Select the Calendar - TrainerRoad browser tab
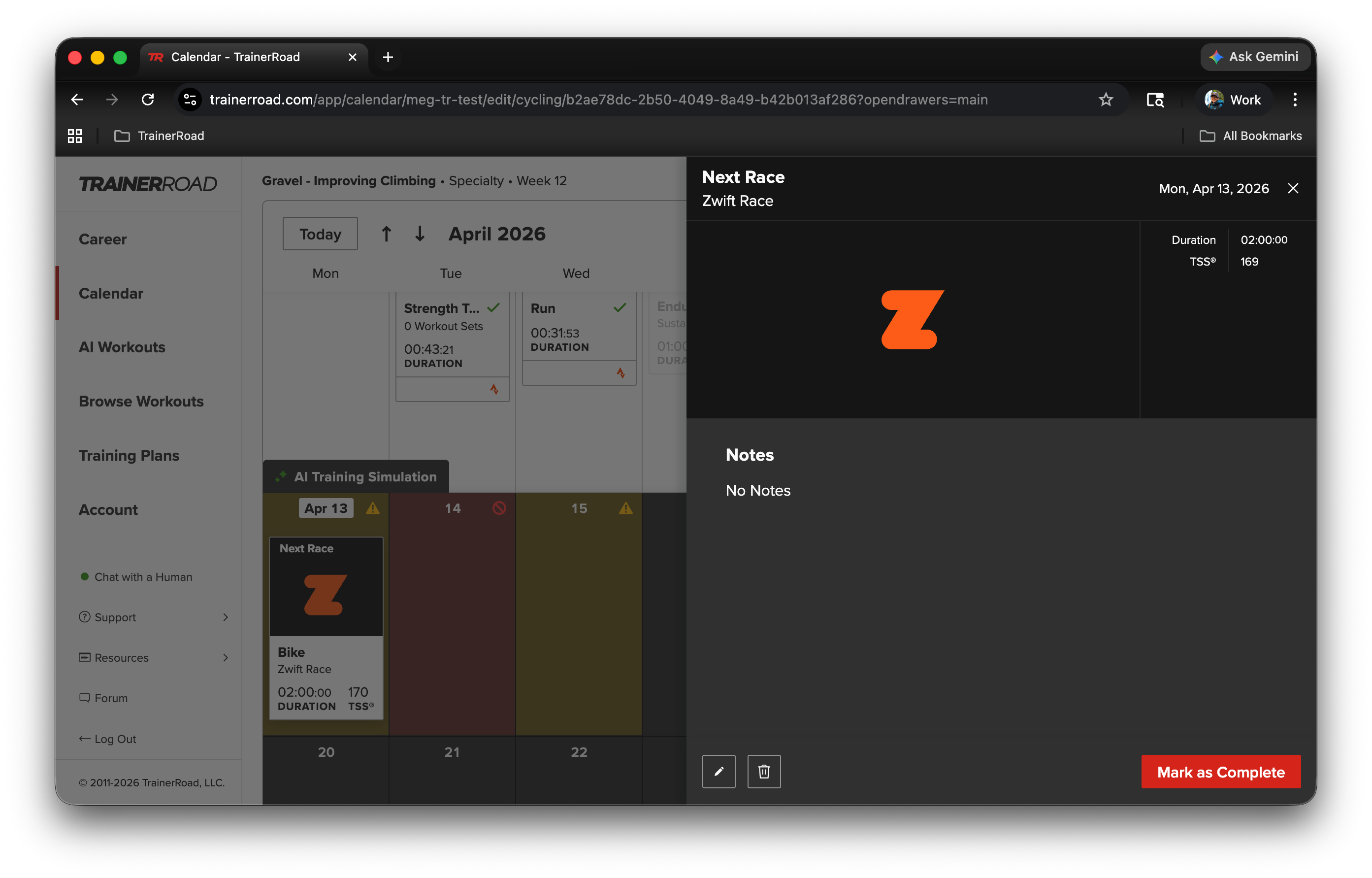1372x878 pixels. (x=254, y=57)
